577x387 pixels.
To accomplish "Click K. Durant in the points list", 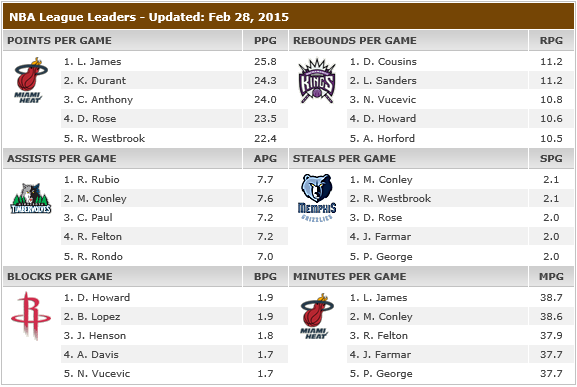I will pos(101,81).
